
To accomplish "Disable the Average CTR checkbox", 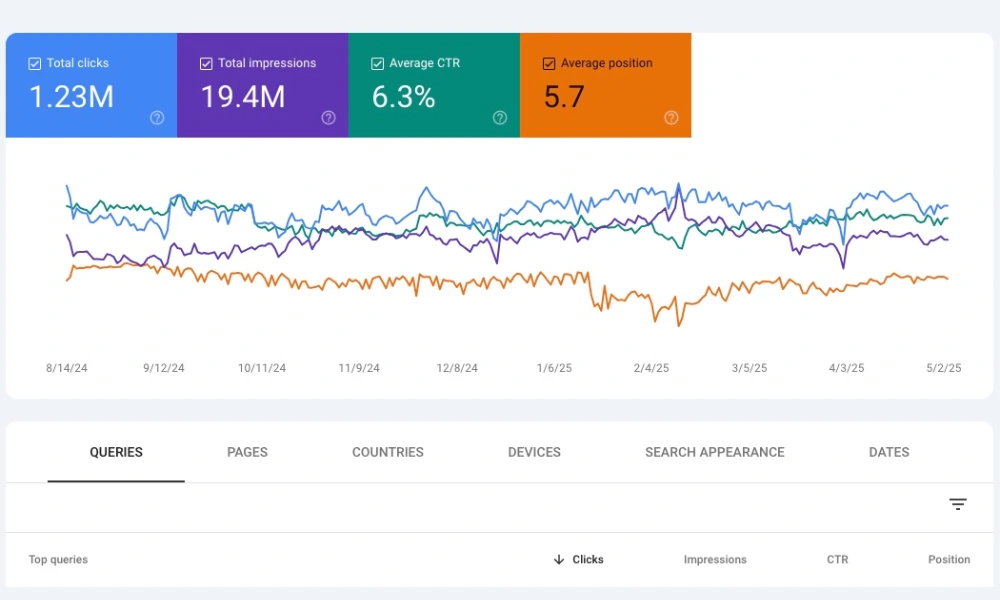I will [x=378, y=64].
